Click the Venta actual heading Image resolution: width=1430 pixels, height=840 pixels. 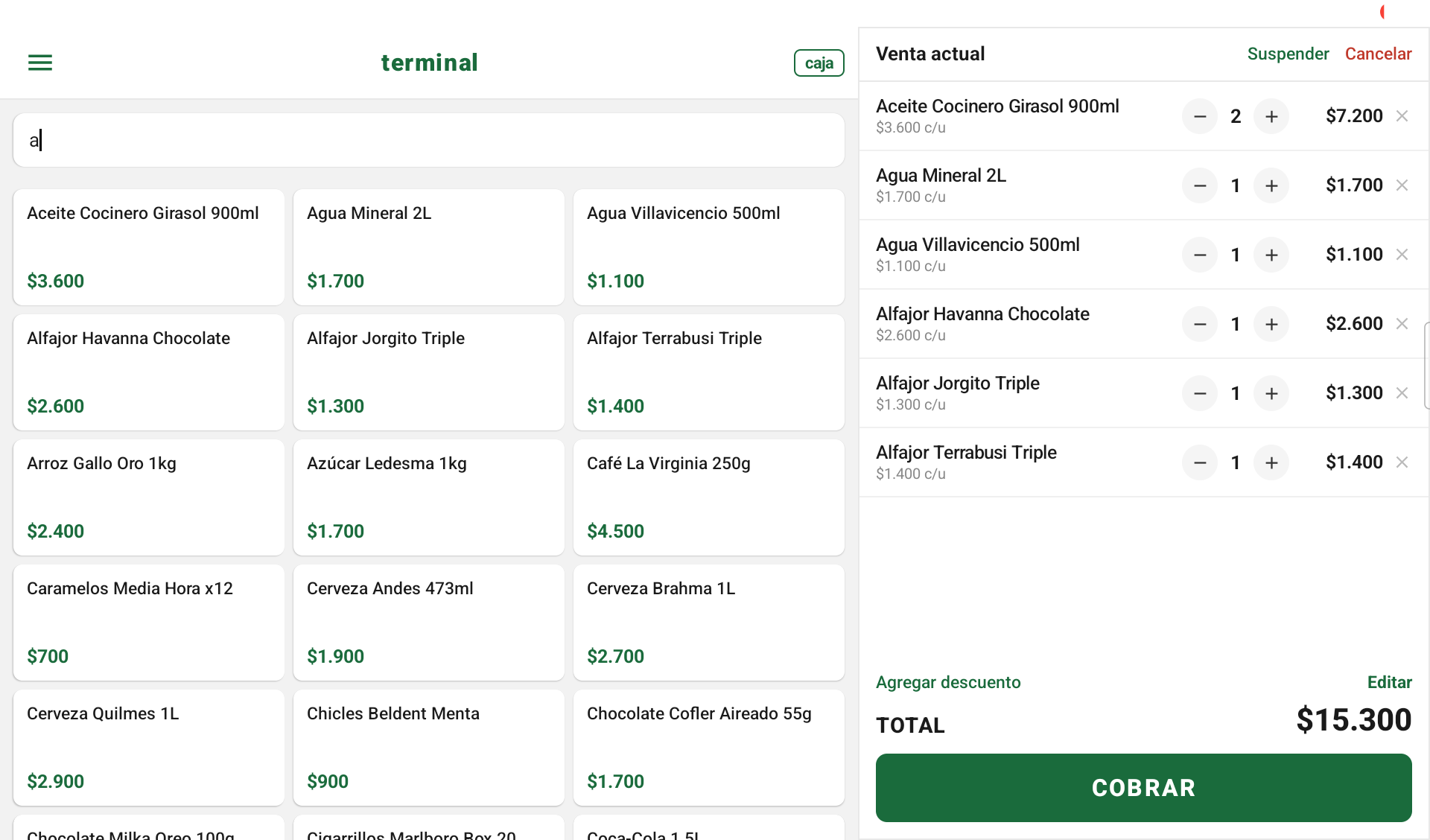tap(930, 54)
